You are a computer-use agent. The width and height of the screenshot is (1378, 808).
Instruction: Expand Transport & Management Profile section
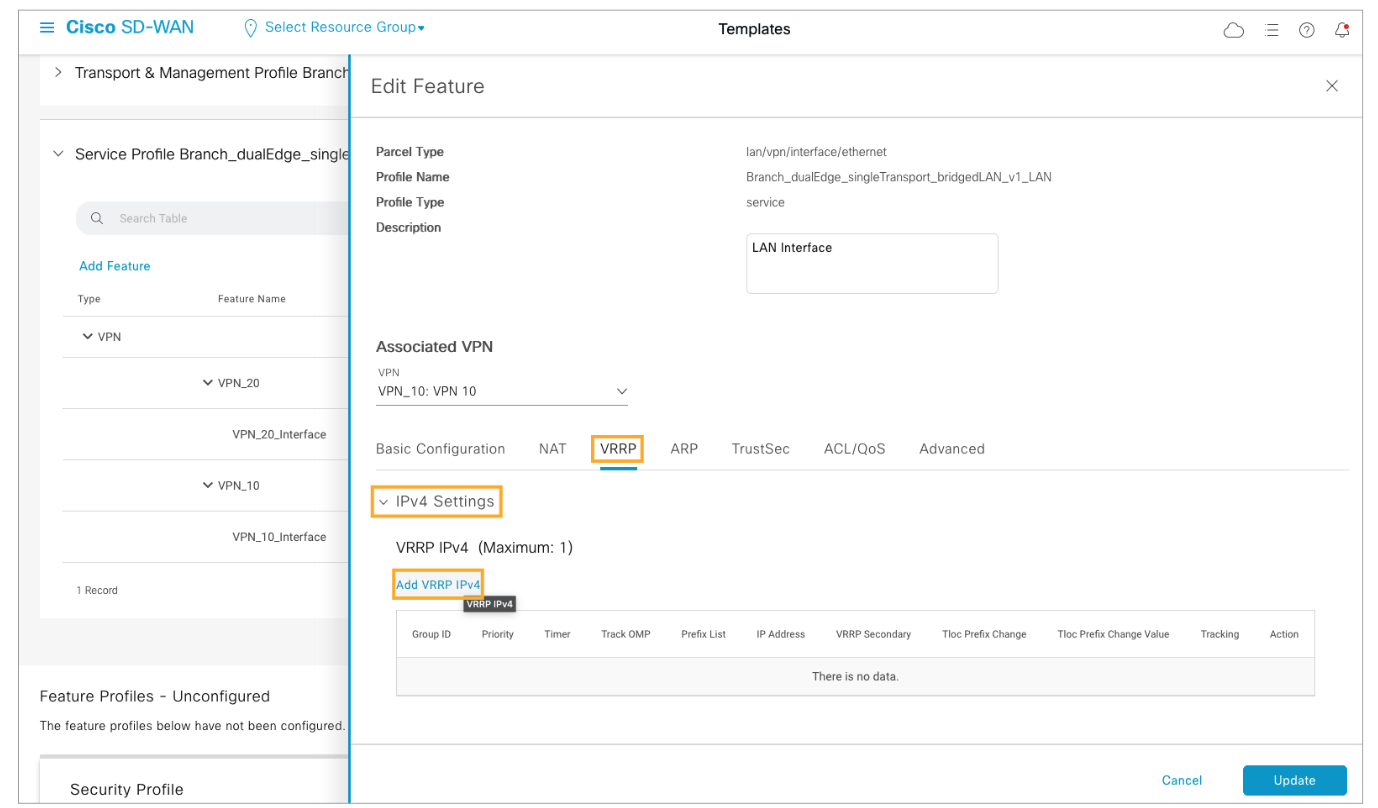(58, 73)
